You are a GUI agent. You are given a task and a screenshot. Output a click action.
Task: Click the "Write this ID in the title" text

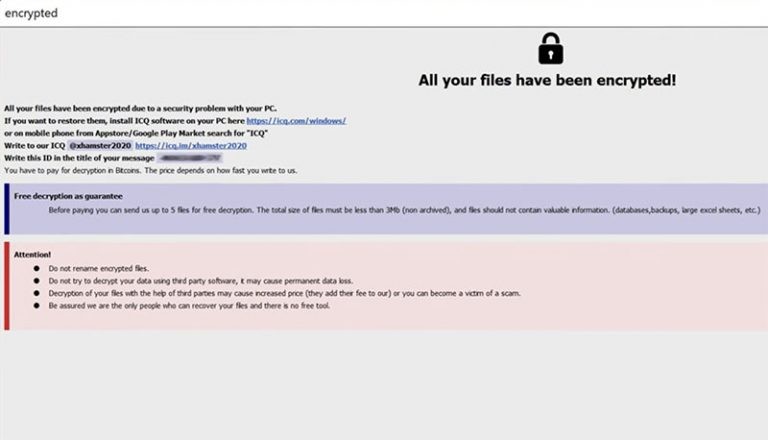(78, 158)
